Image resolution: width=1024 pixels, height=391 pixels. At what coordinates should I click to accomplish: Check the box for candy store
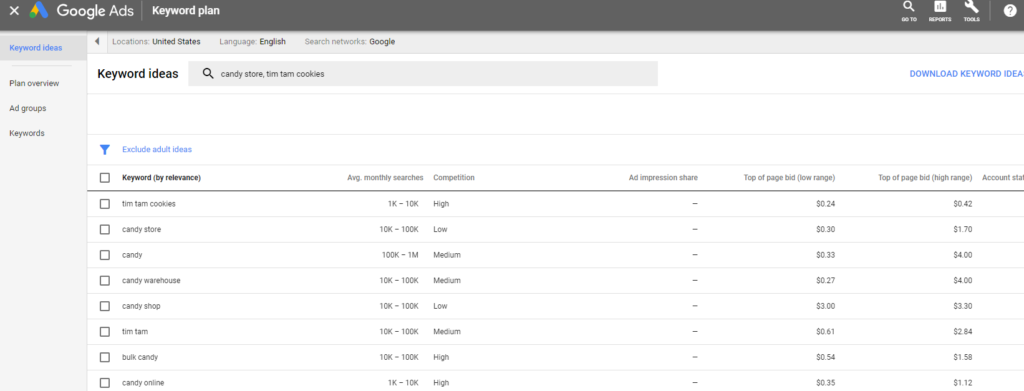pyautogui.click(x=104, y=229)
